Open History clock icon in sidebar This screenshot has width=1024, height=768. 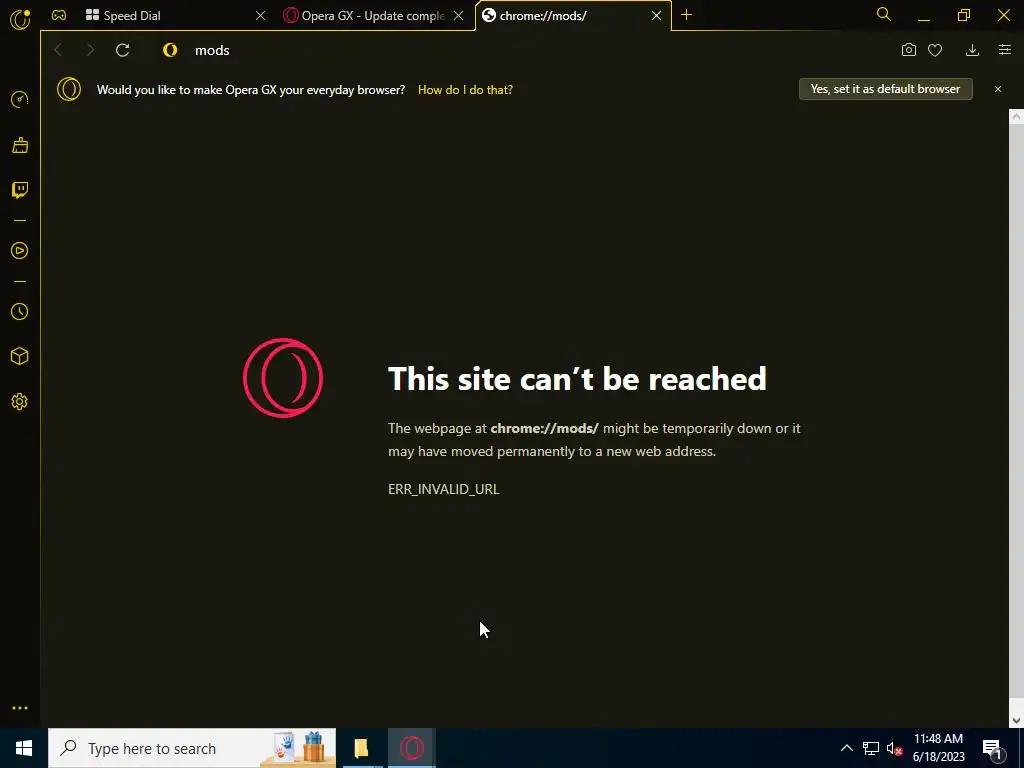(x=20, y=312)
